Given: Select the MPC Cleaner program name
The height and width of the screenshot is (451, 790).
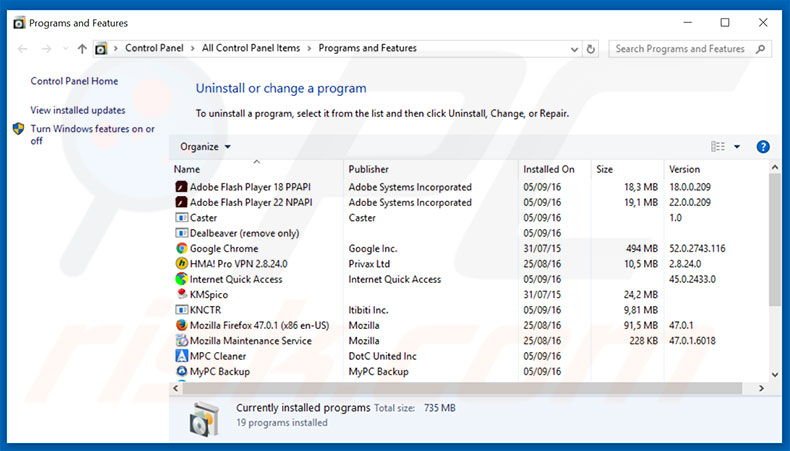Looking at the screenshot, I should (218, 356).
